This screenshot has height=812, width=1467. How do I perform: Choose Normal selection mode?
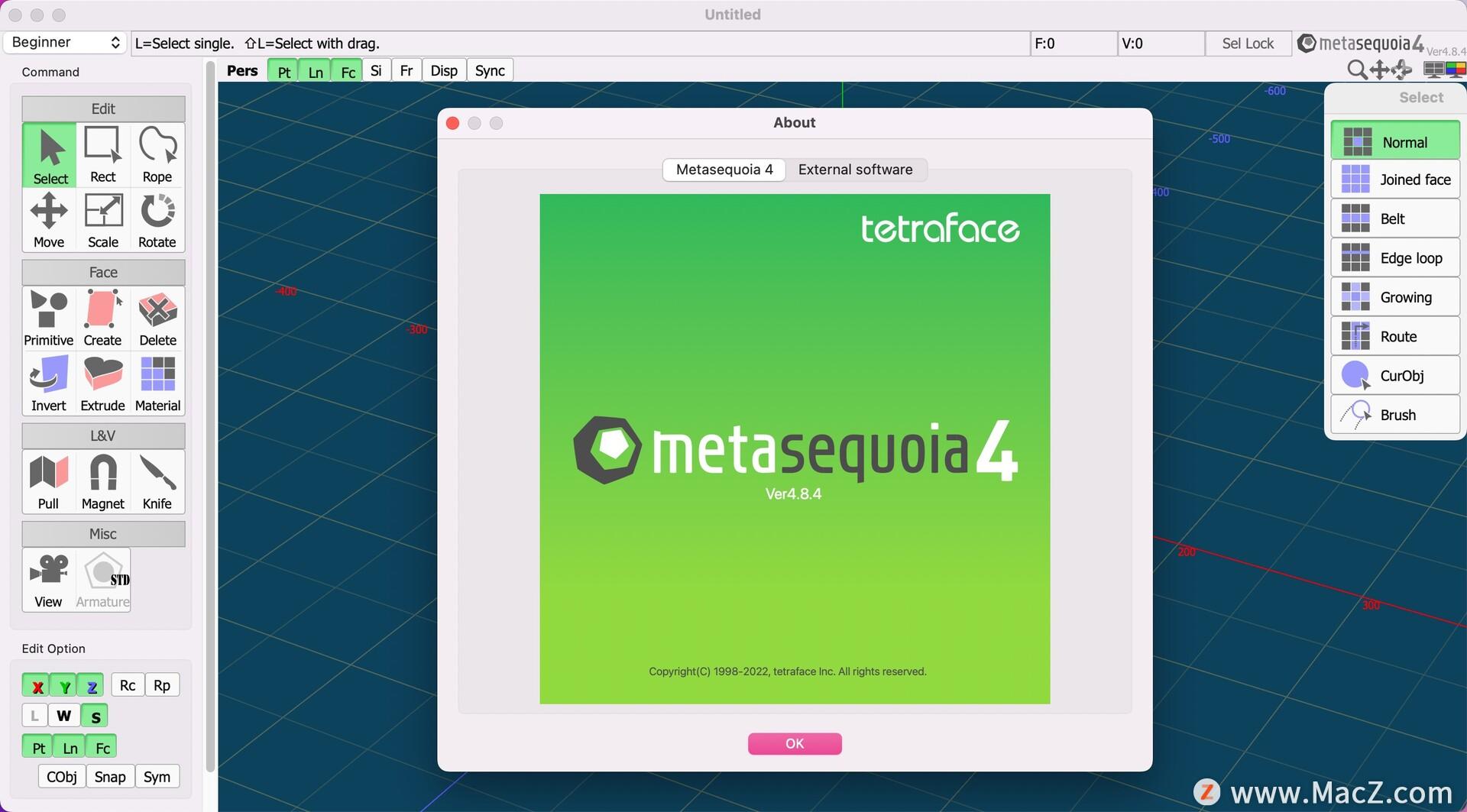[1395, 141]
